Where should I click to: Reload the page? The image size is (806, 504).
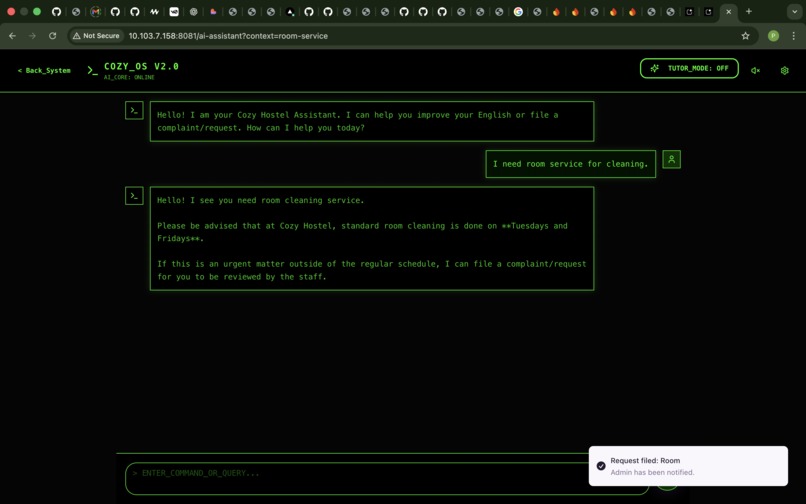[52, 35]
